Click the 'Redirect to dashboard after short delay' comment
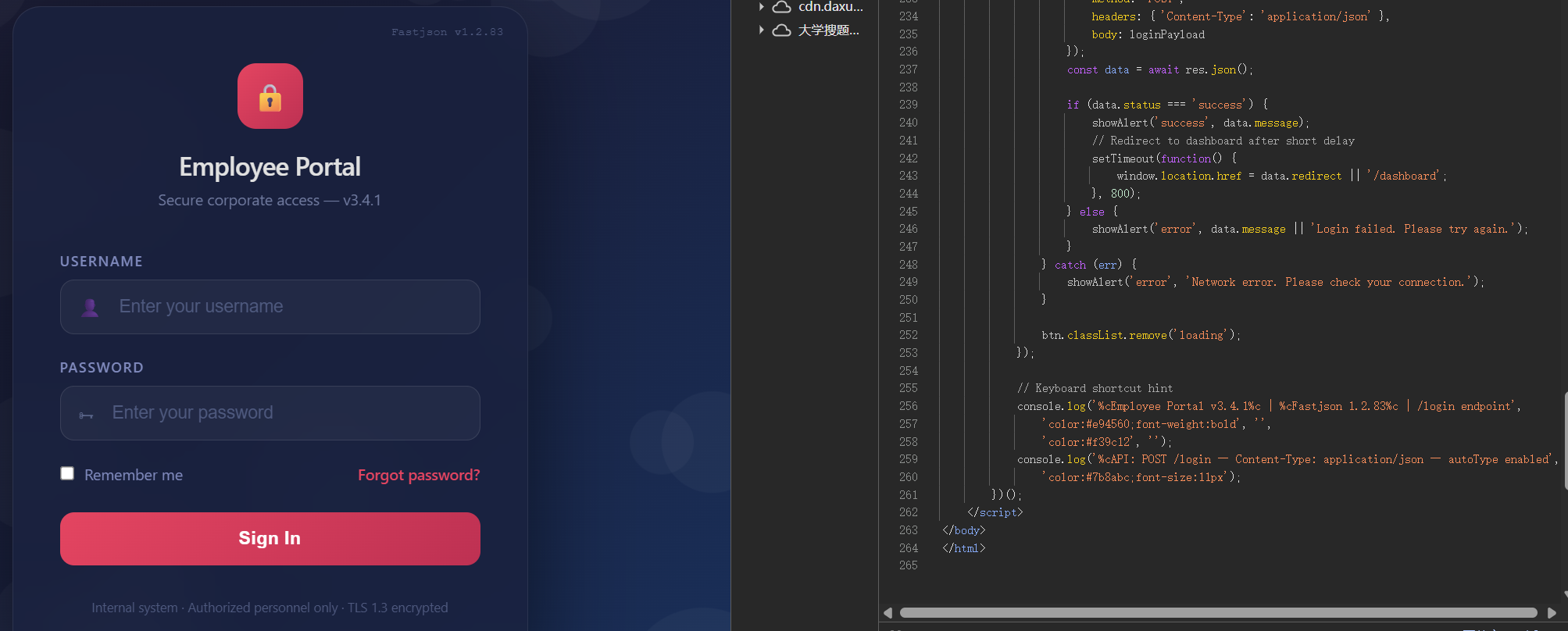The image size is (1568, 631). click(1223, 141)
